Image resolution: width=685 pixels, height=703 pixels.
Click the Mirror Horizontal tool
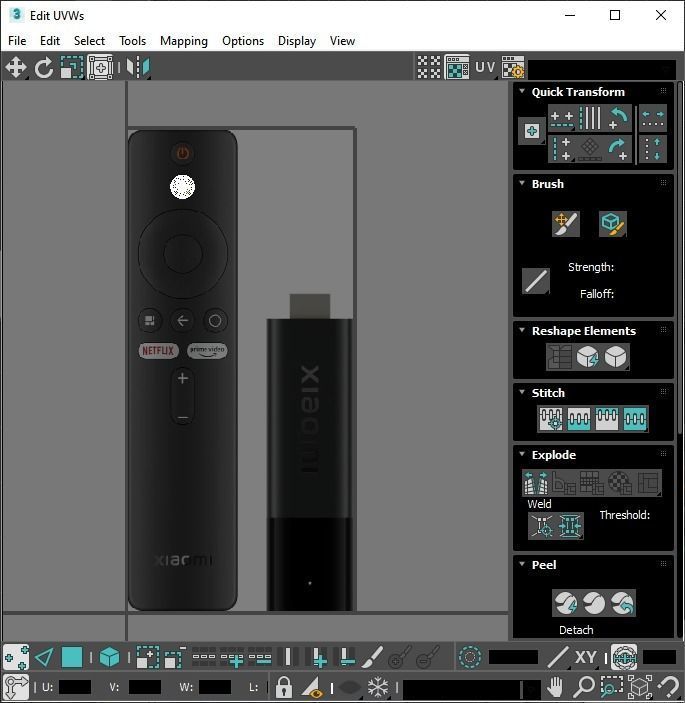click(x=138, y=67)
